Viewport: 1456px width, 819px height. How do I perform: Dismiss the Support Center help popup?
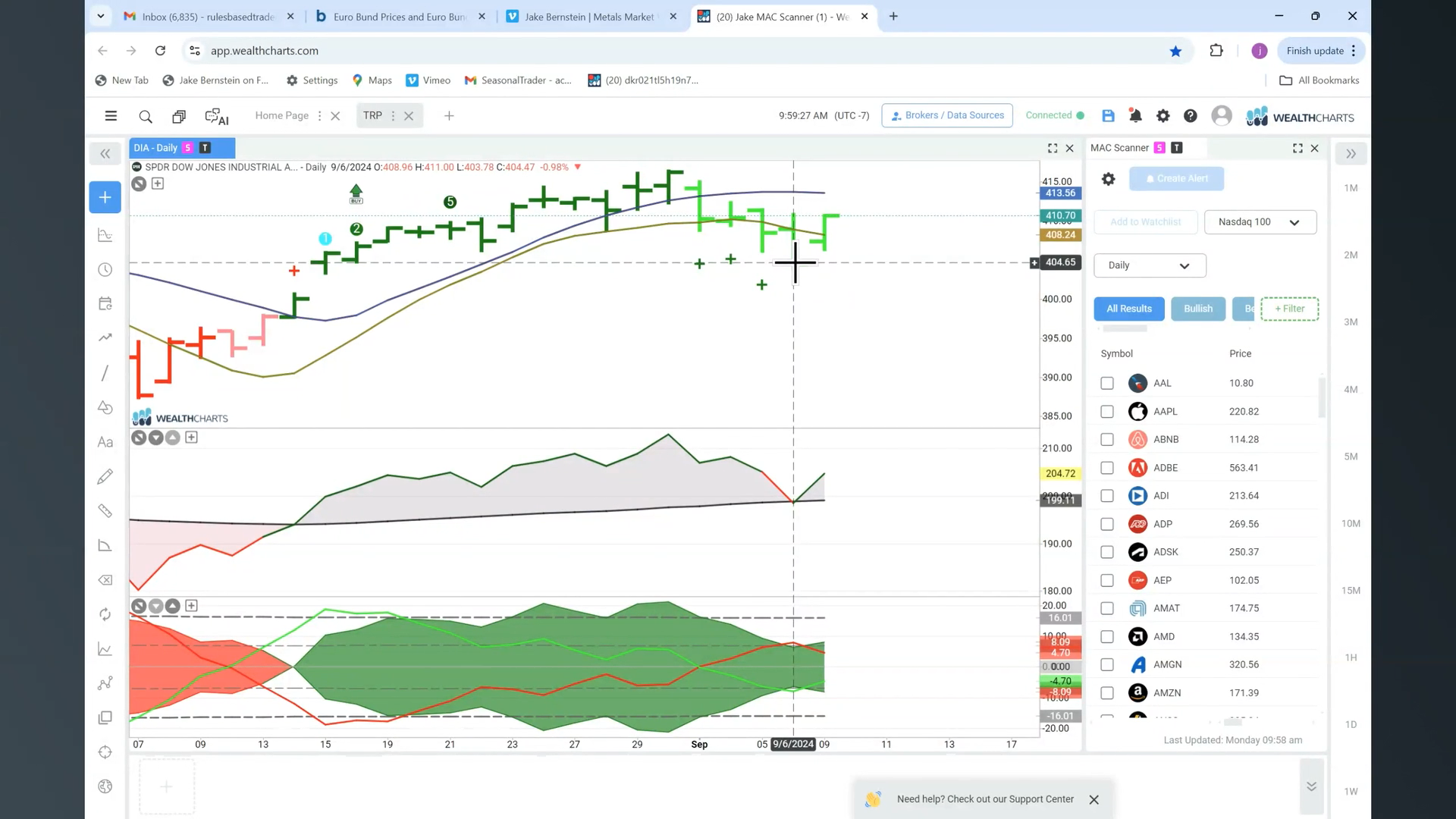[x=1094, y=800]
